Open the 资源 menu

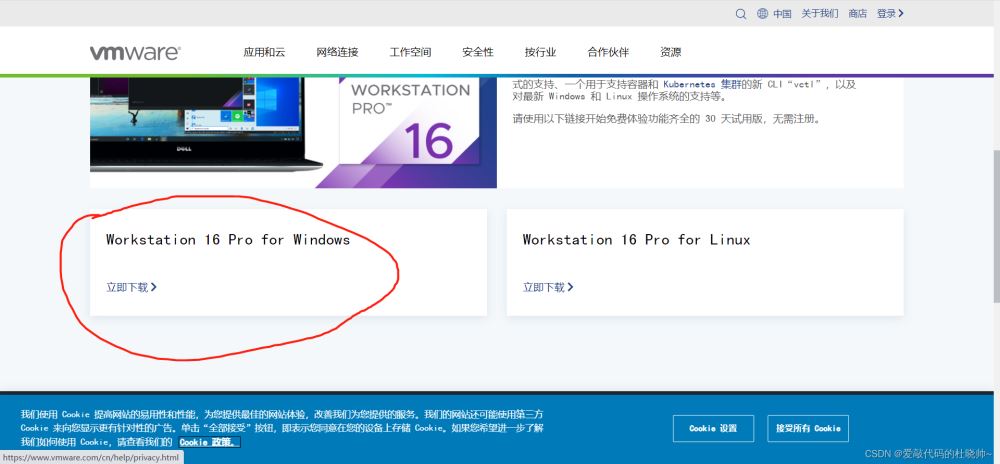(x=670, y=53)
